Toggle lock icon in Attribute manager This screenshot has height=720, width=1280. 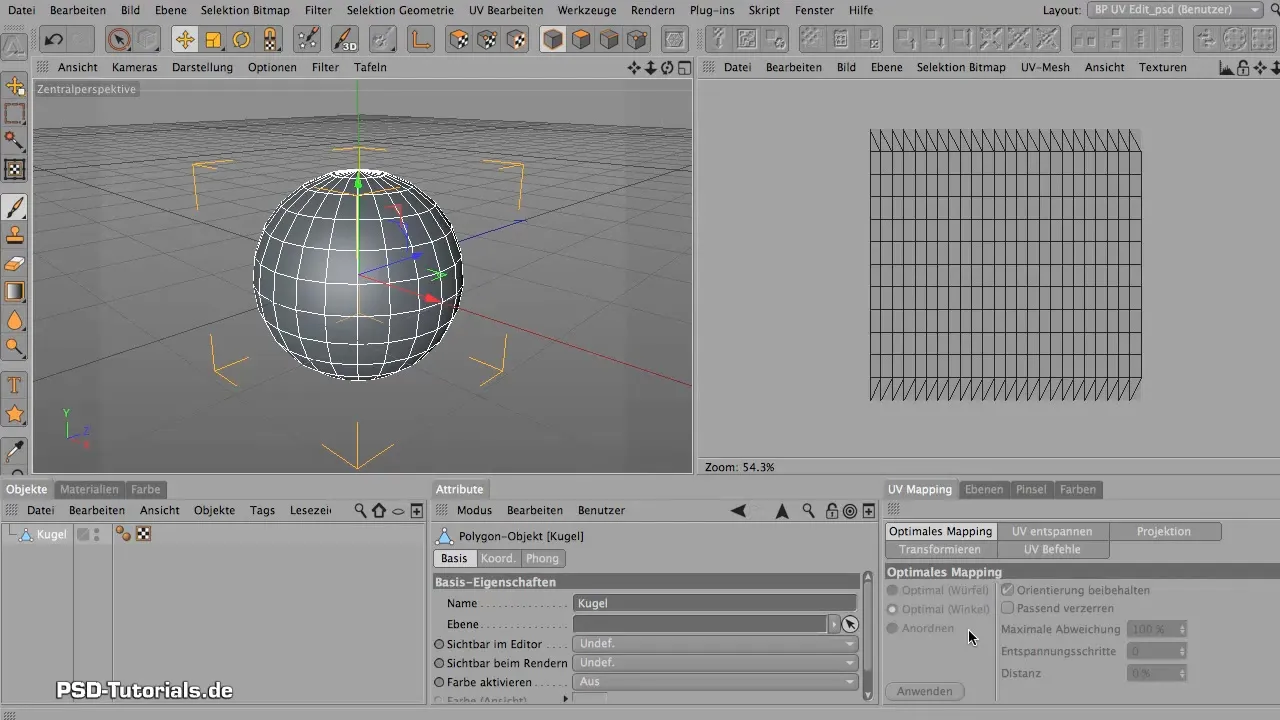tap(831, 511)
